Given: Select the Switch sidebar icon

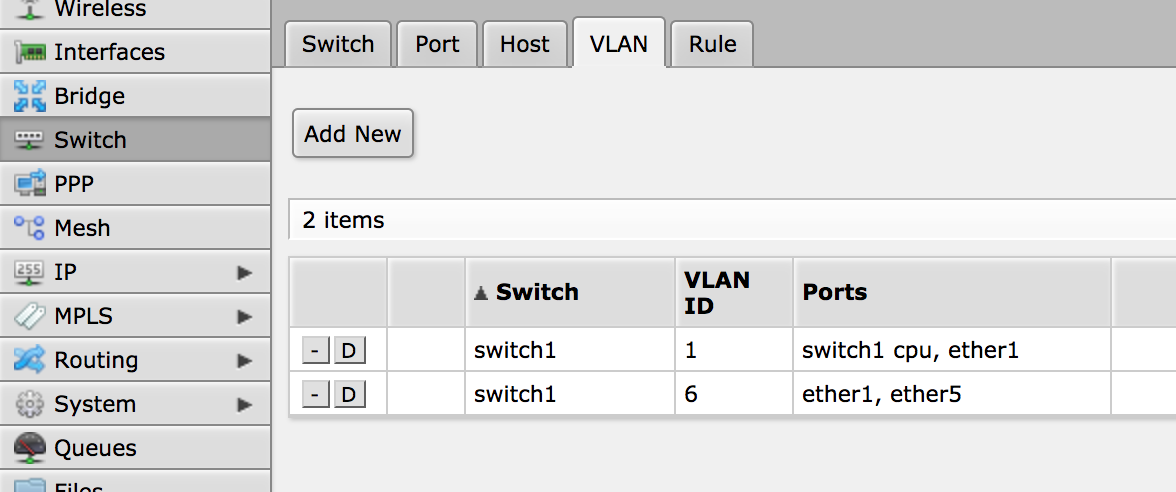Looking at the screenshot, I should coord(29,140).
